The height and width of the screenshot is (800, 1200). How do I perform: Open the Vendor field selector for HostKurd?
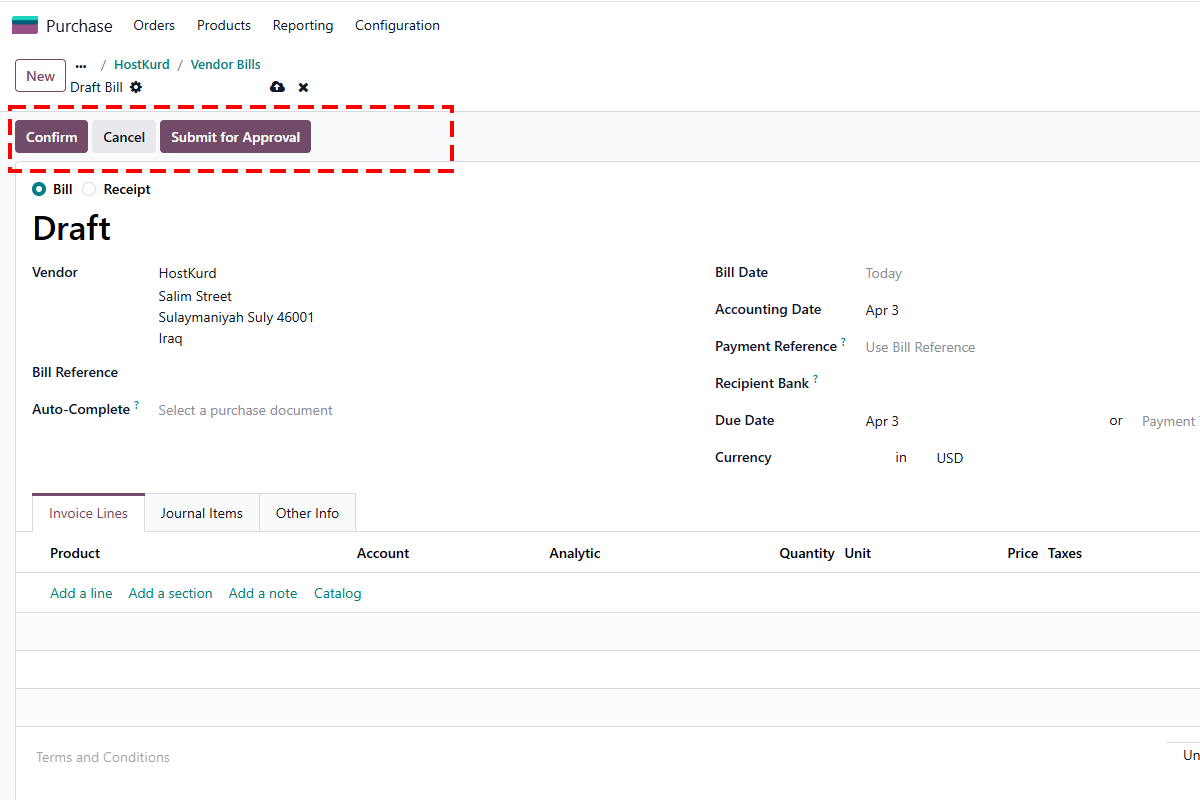pyautogui.click(x=187, y=272)
